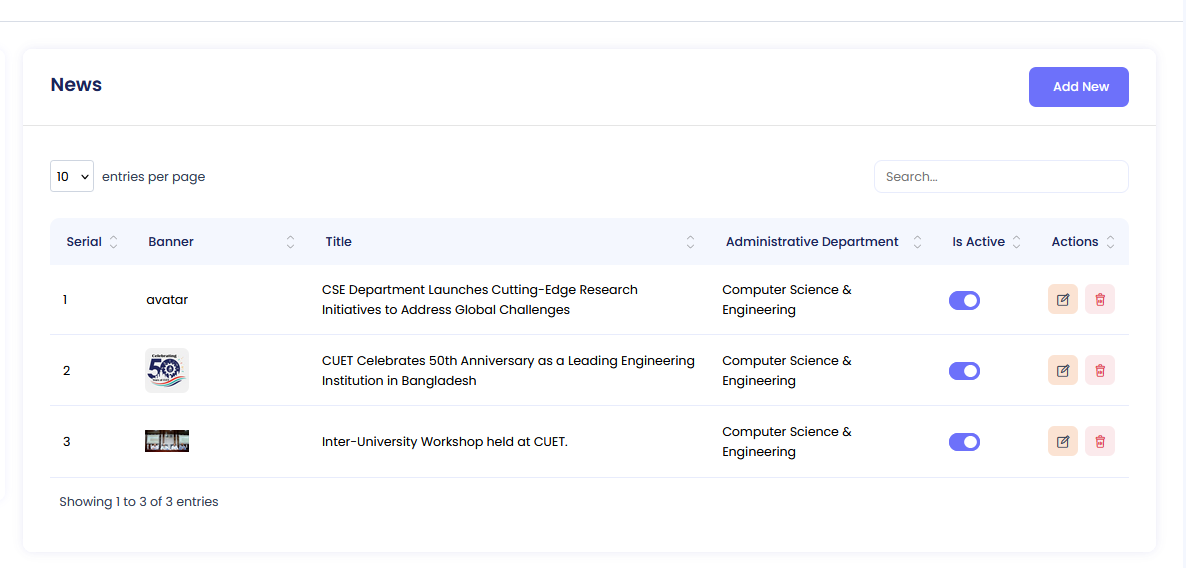The height and width of the screenshot is (568, 1186).
Task: Edit the CSE Department research news entry
Action: (x=1062, y=300)
